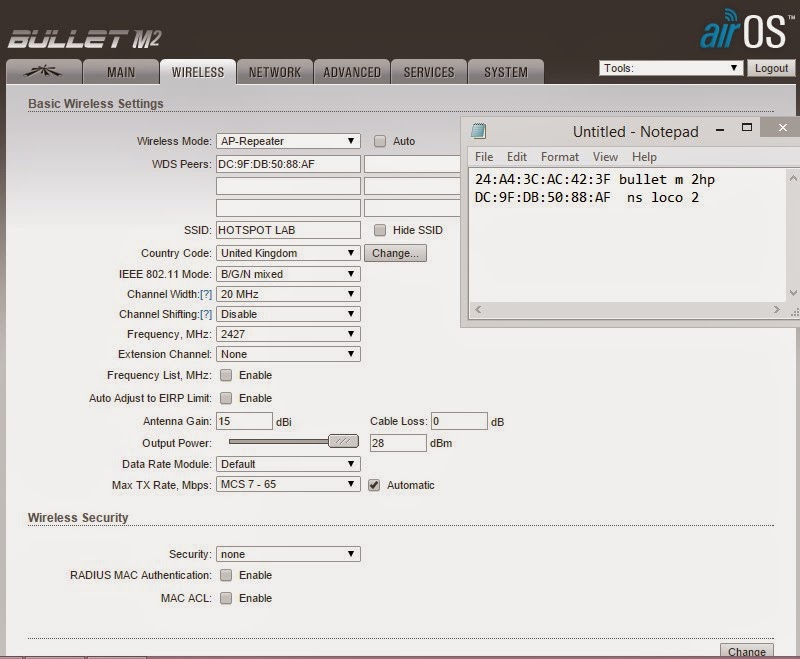Switch to the WIRELESS tab
800x659 pixels.
click(x=198, y=71)
